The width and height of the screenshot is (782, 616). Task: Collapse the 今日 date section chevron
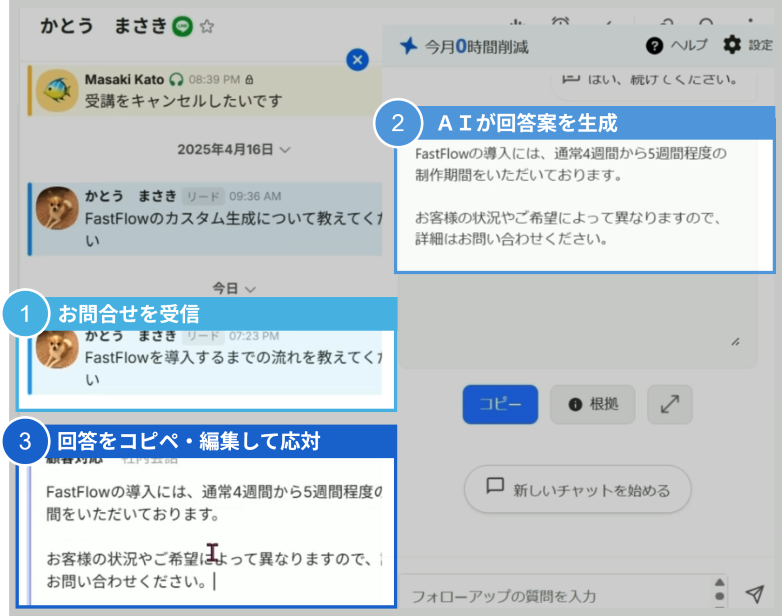249,288
